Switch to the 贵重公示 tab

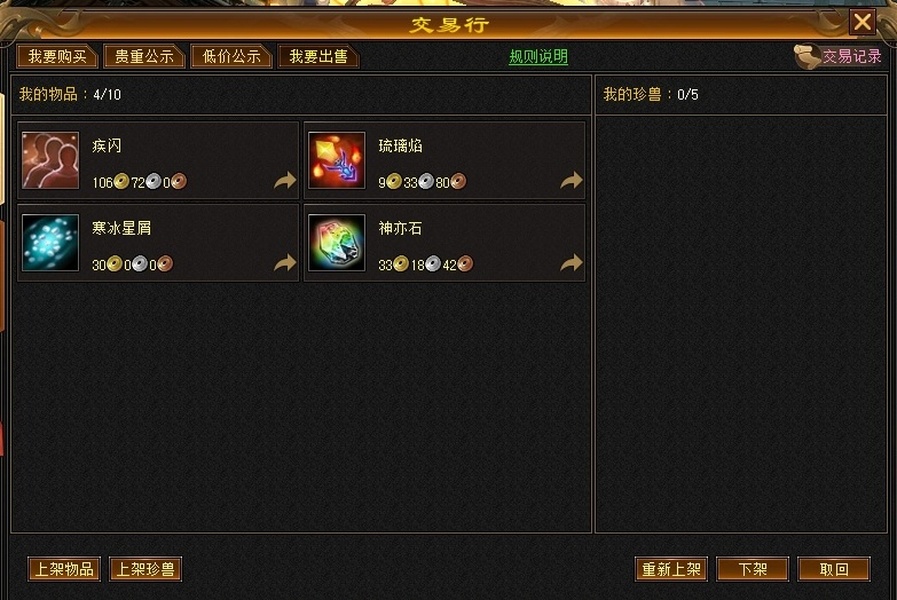(144, 57)
